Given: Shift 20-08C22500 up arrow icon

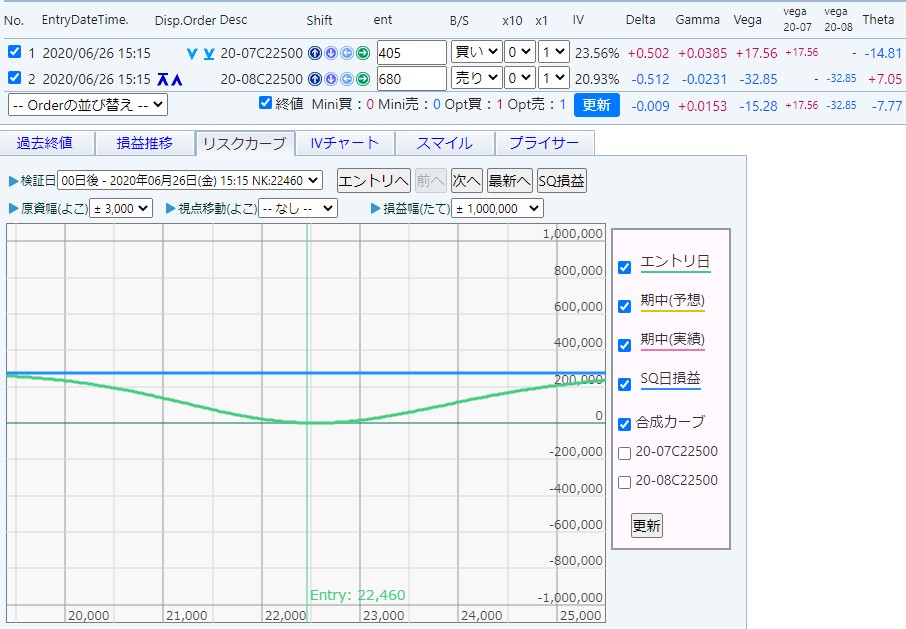Looking at the screenshot, I should point(315,79).
